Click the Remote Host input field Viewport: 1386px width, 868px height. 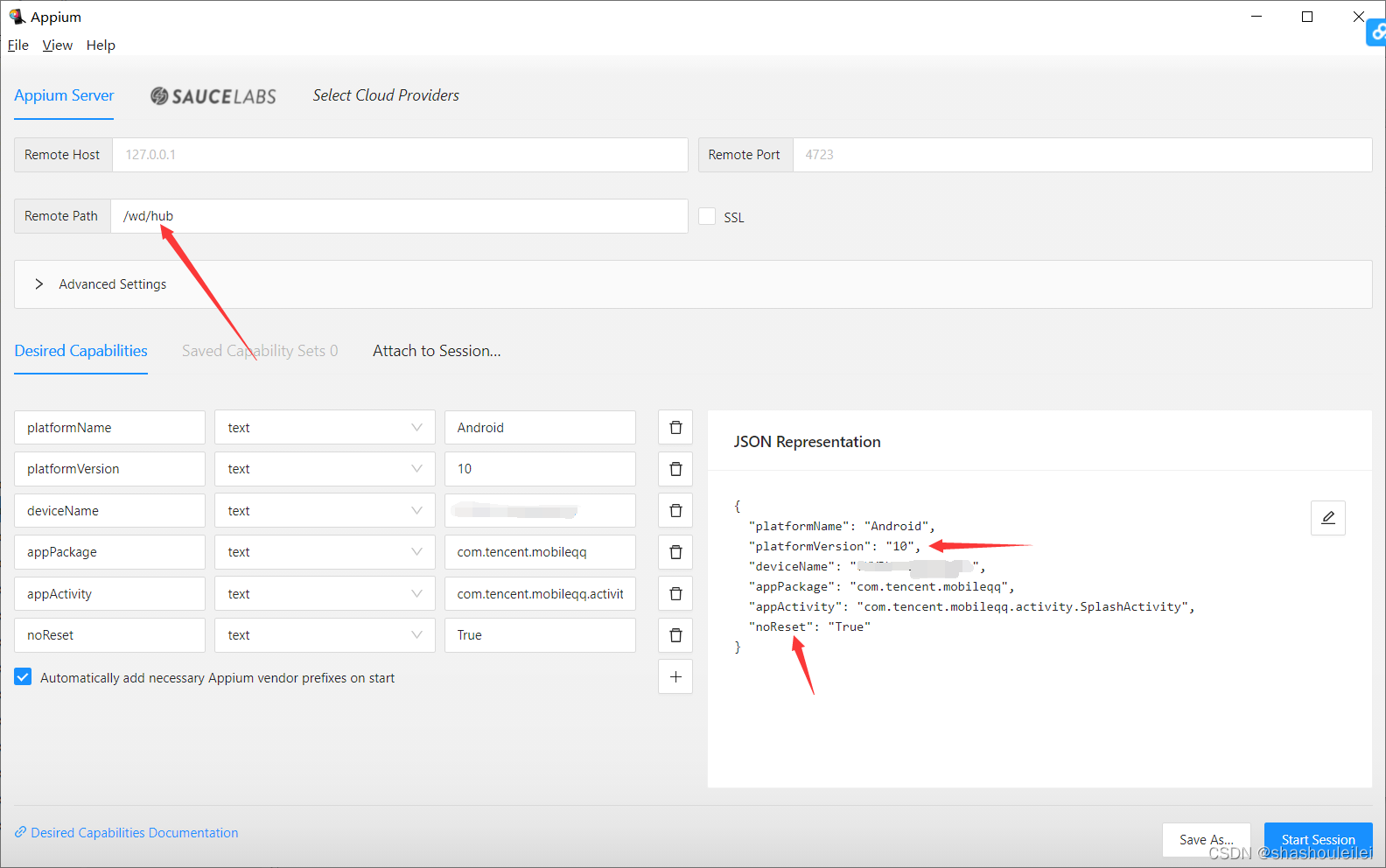click(400, 155)
